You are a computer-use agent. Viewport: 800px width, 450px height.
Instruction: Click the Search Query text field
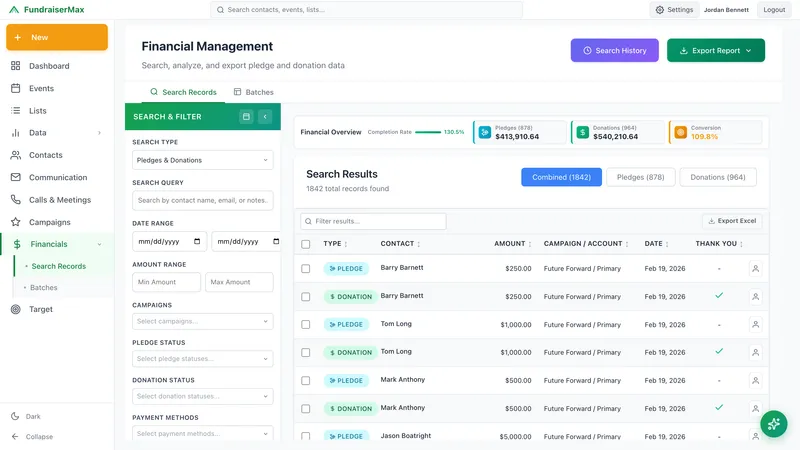coord(203,201)
